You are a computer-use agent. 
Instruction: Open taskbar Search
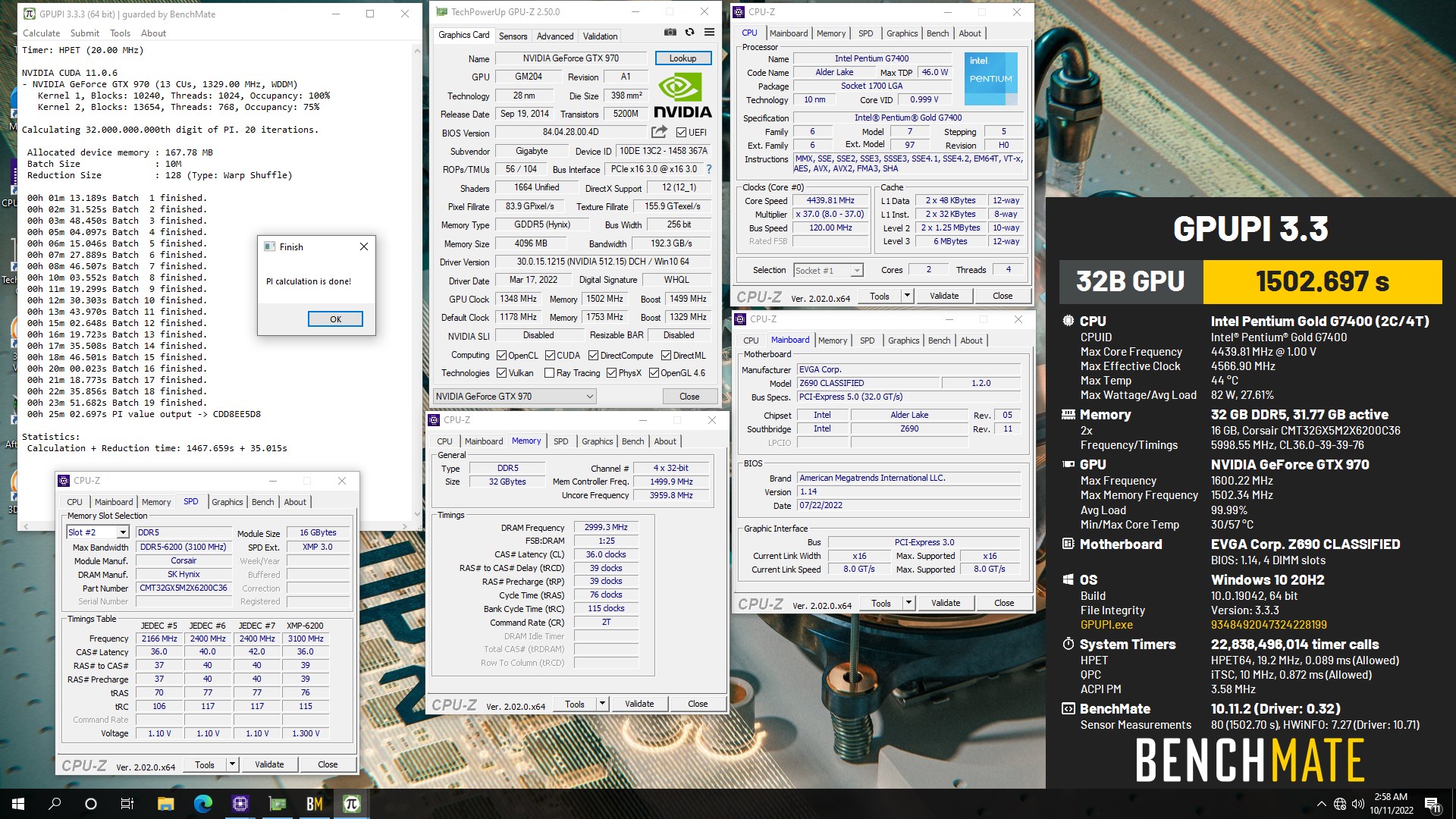tap(55, 804)
